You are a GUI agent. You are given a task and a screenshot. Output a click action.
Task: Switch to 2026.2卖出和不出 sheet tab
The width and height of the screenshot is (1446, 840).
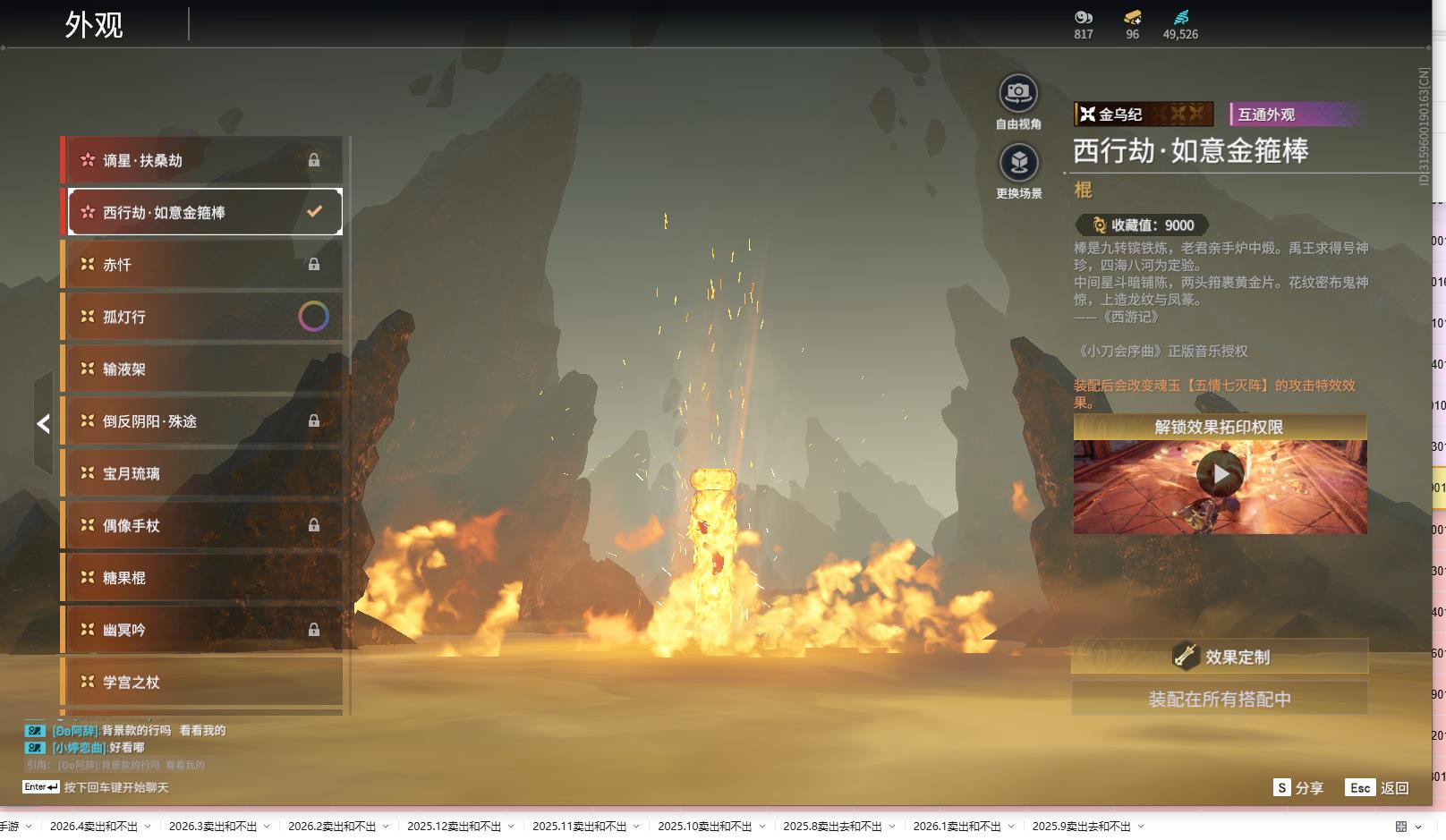point(331,827)
